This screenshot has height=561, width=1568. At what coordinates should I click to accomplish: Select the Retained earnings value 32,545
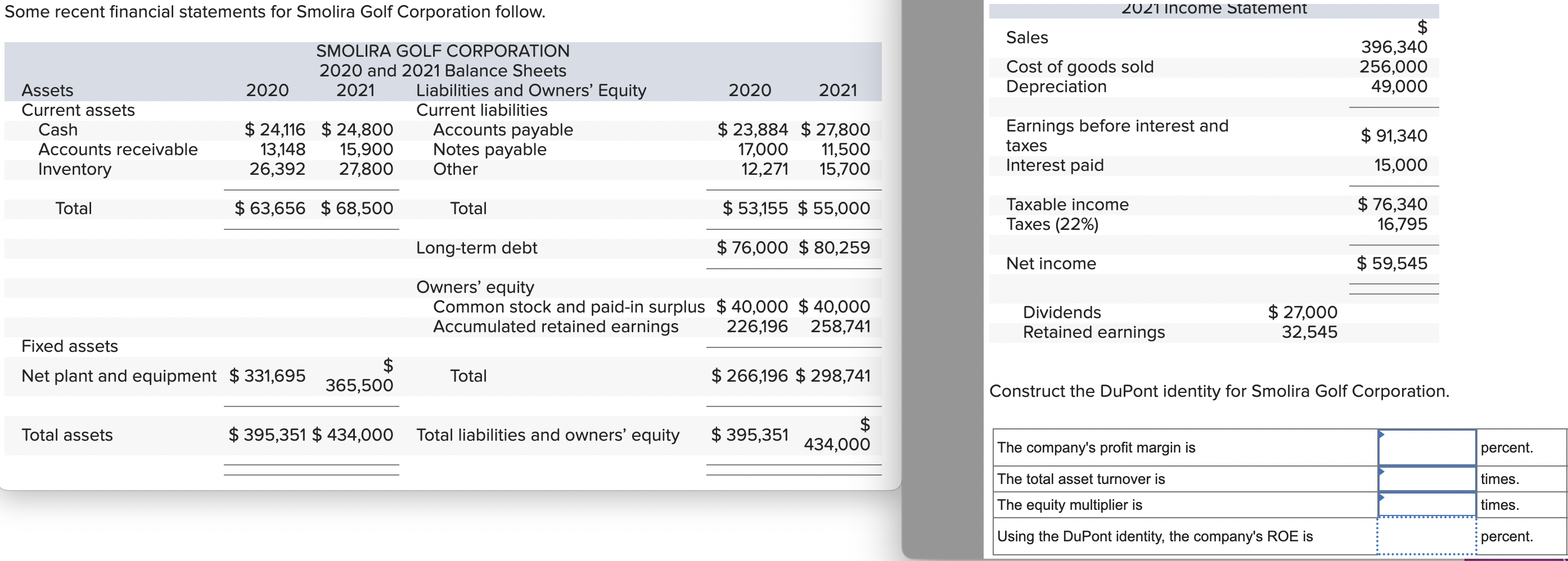point(1309,332)
